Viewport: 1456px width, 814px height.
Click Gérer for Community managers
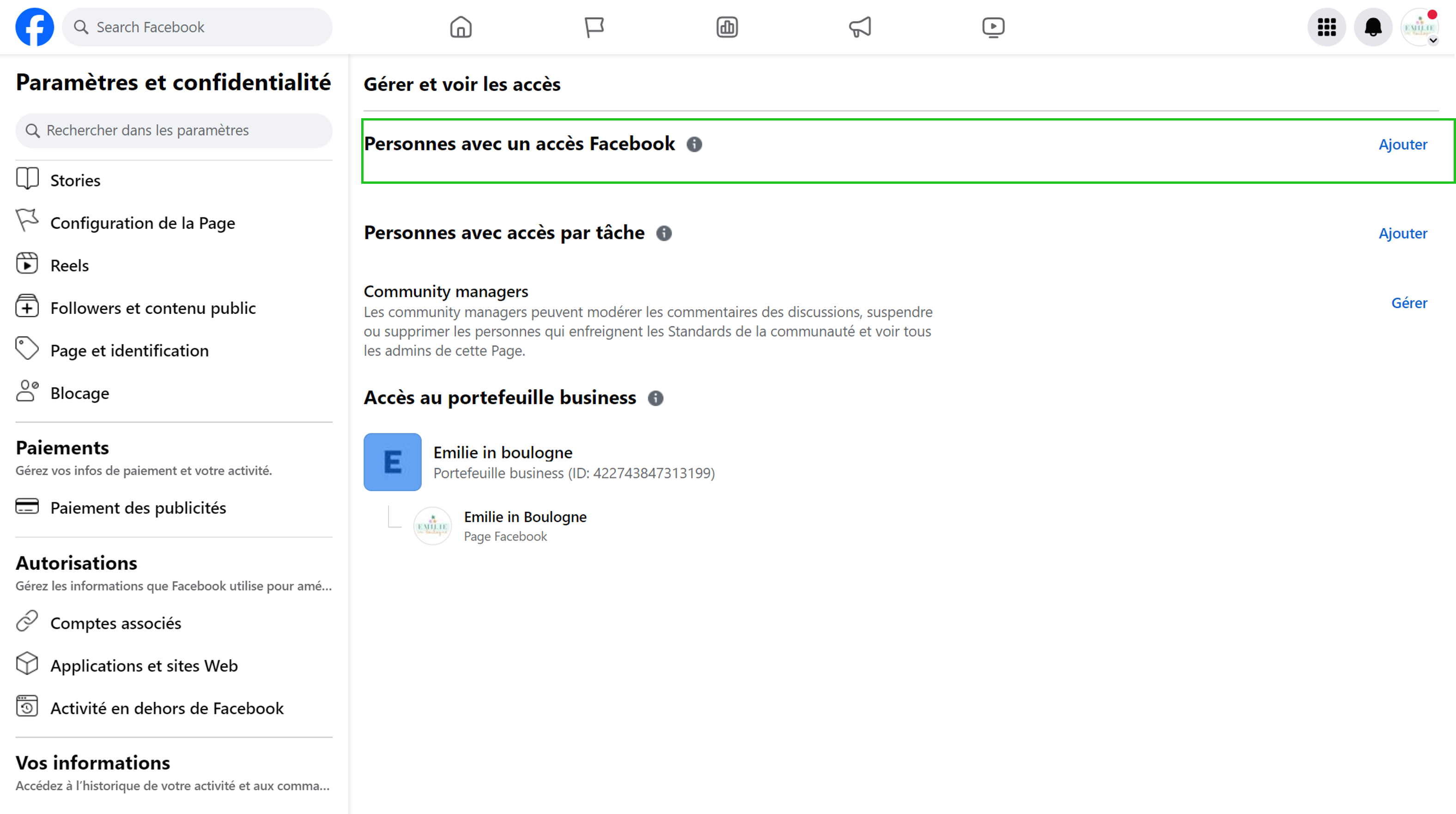pos(1409,303)
